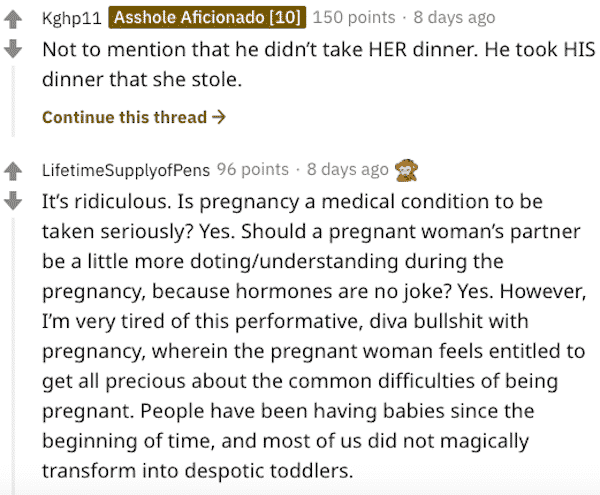
Task: Click the text 'dinner that she stole.'
Action: (142, 80)
